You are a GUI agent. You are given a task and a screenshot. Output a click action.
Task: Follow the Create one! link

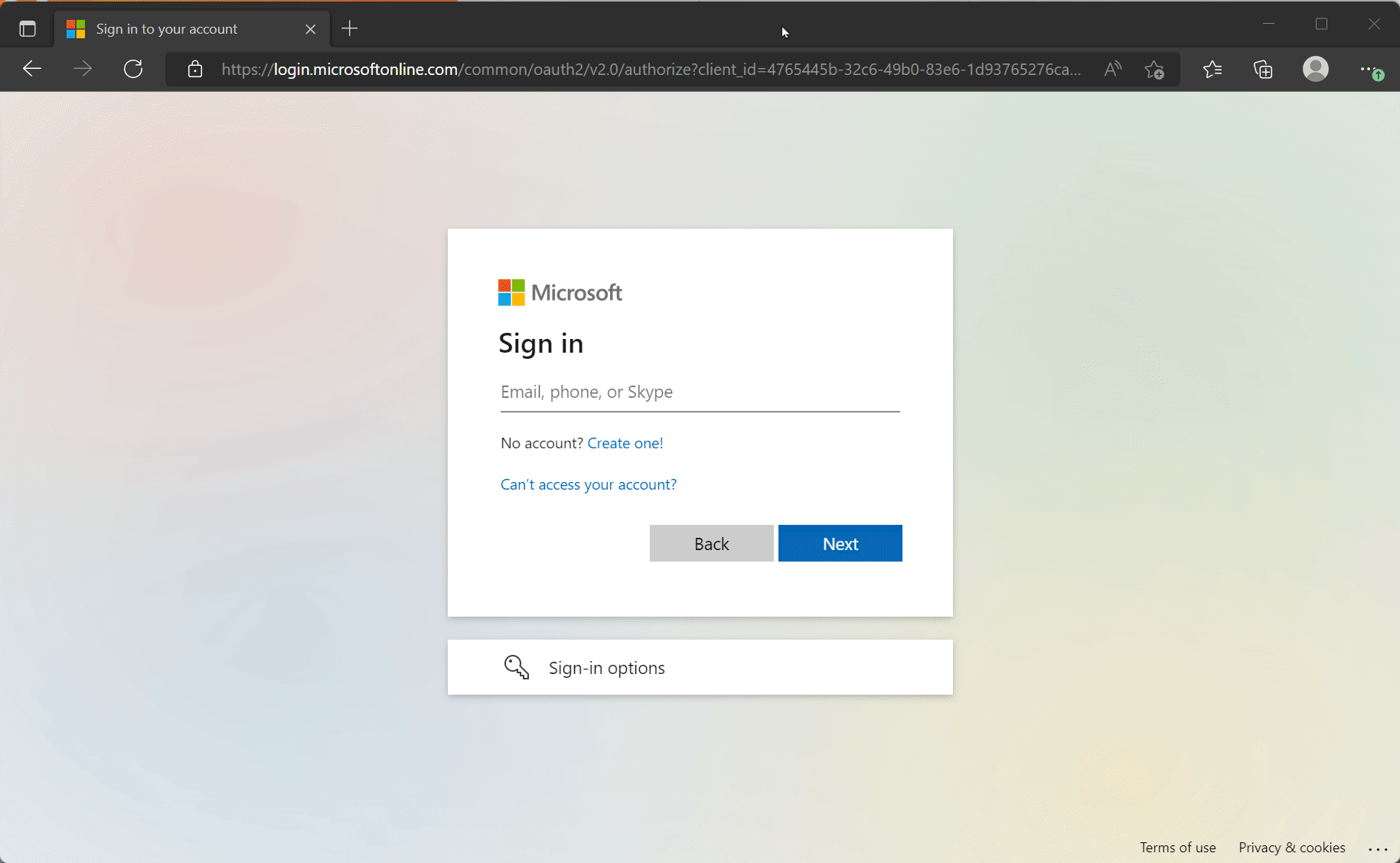[625, 443]
